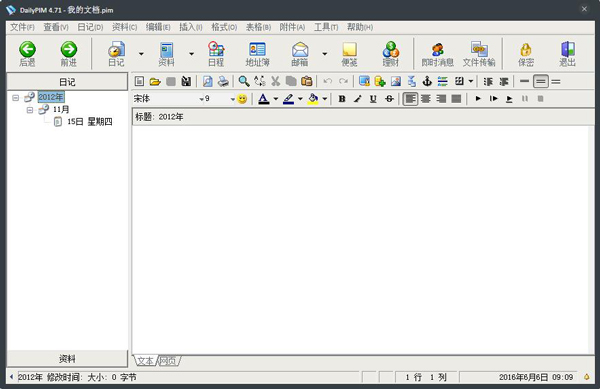
Task: Click inside the blank text editing area
Action: [361, 240]
